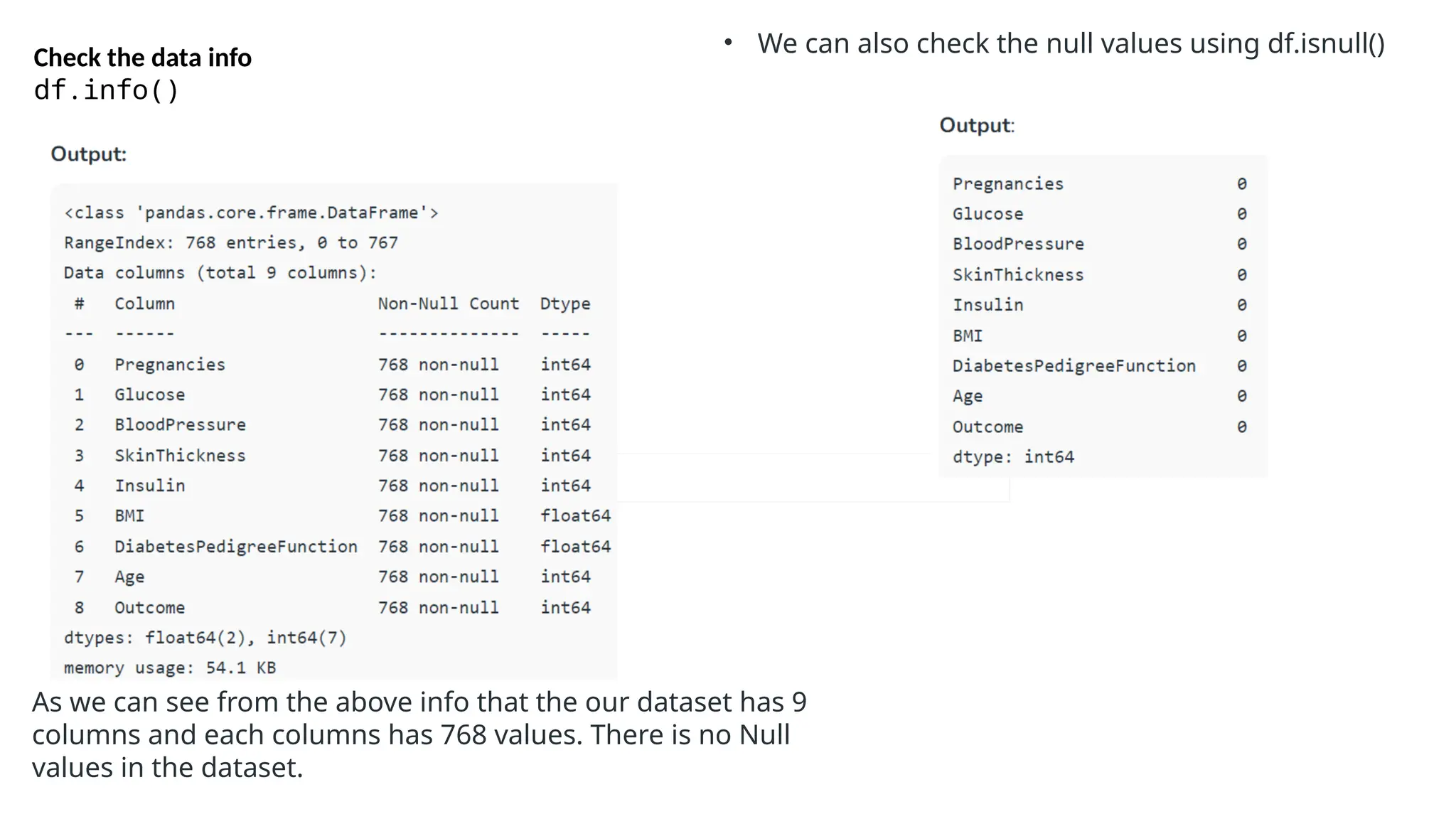Click the Outcome row in info table
This screenshot has height=819, width=1456.
click(149, 608)
